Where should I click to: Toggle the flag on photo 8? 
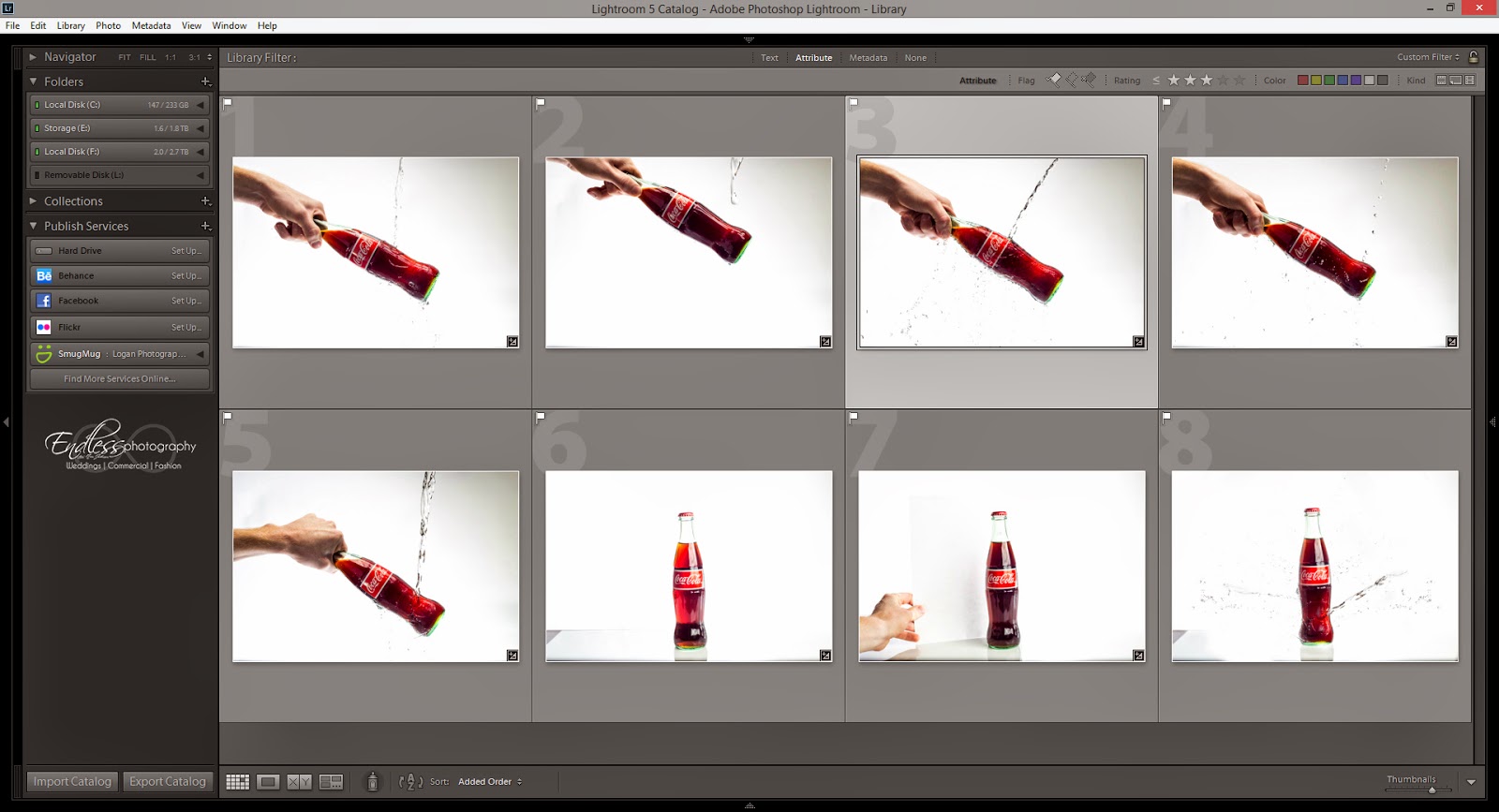(1166, 417)
